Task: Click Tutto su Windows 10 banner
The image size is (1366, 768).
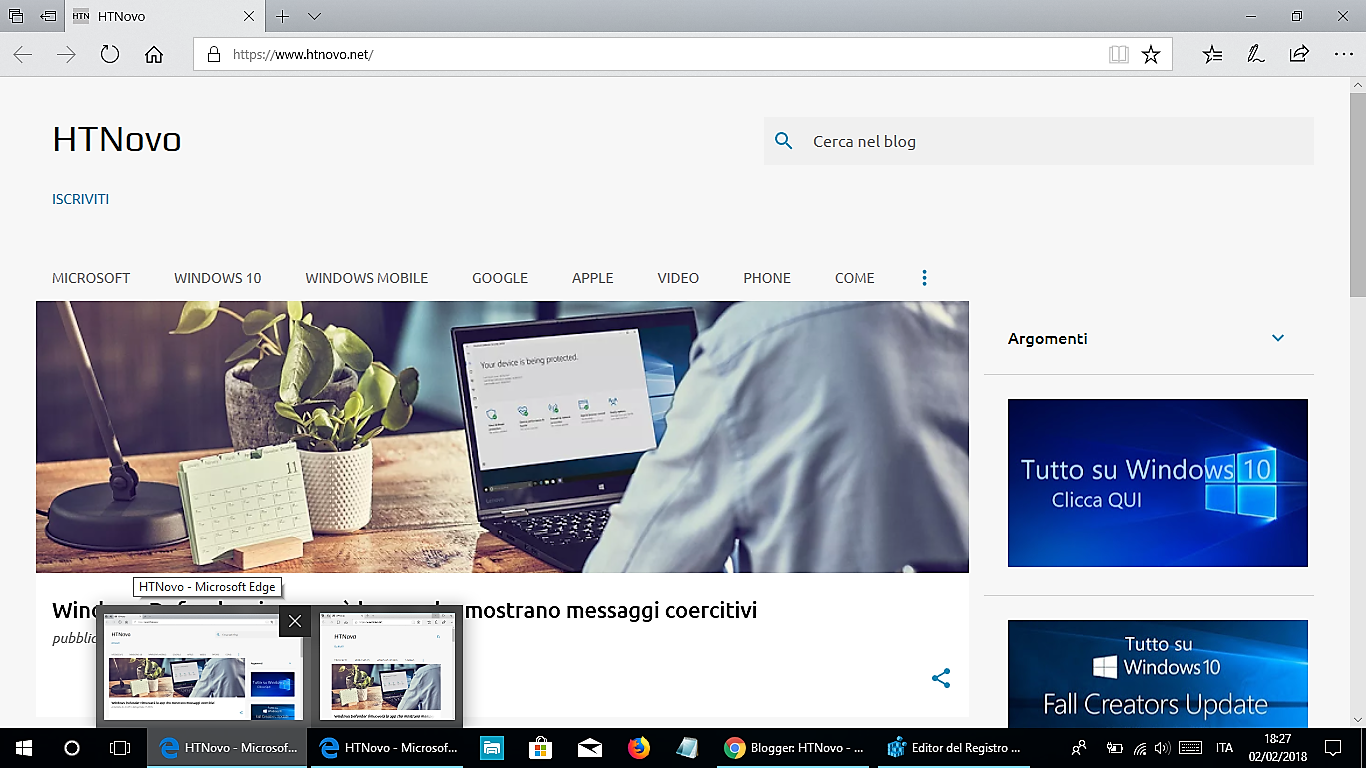Action: [1158, 483]
